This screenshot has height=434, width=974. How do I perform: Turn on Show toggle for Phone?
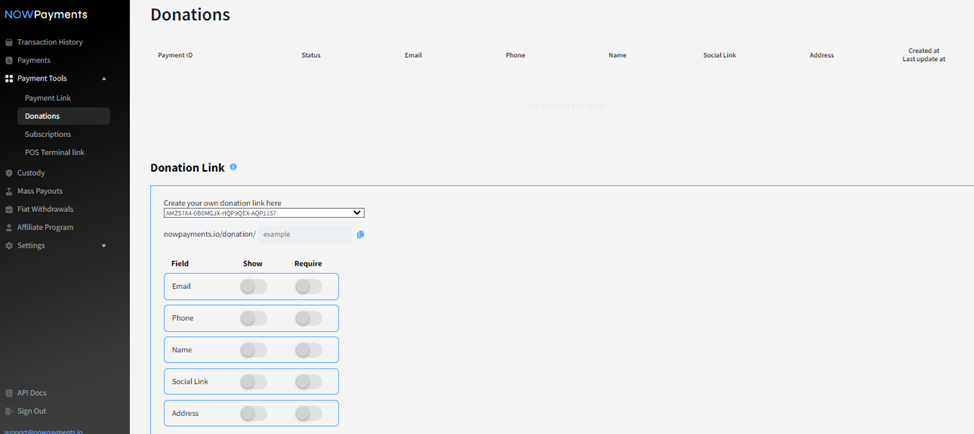click(253, 318)
